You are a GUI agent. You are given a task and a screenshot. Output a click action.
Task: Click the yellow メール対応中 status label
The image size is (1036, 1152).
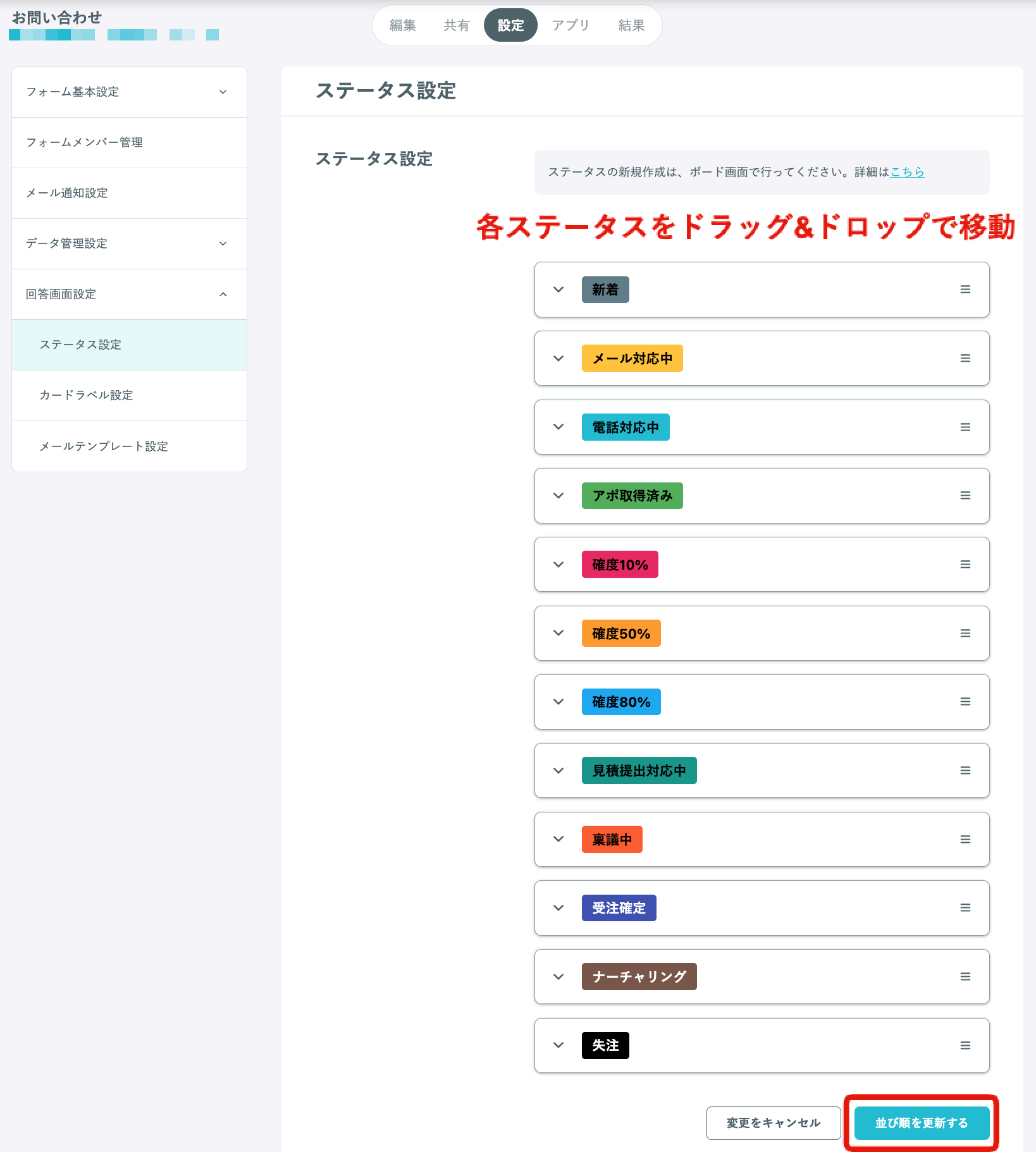[x=632, y=358]
